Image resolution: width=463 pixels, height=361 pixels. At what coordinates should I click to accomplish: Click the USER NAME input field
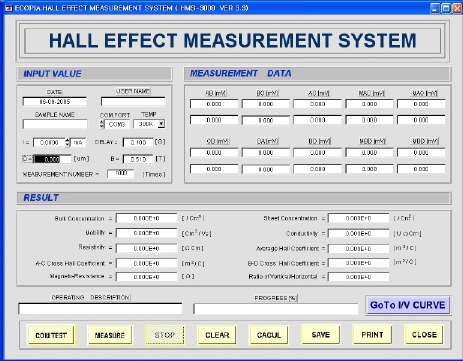[133, 102]
